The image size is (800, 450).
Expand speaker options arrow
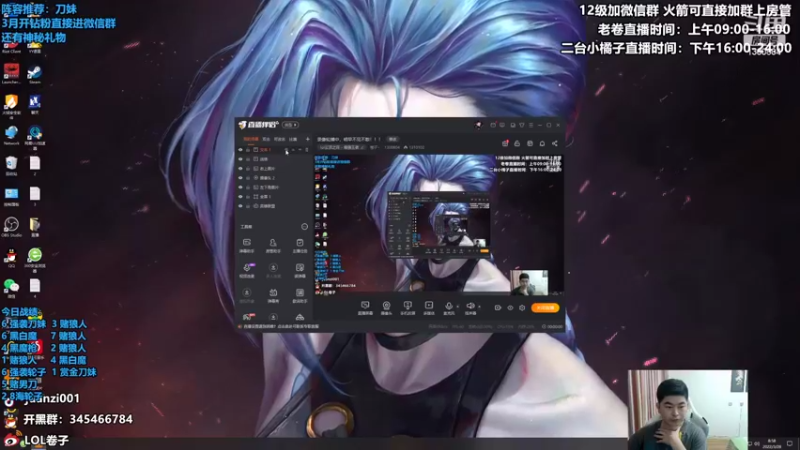tap(479, 306)
